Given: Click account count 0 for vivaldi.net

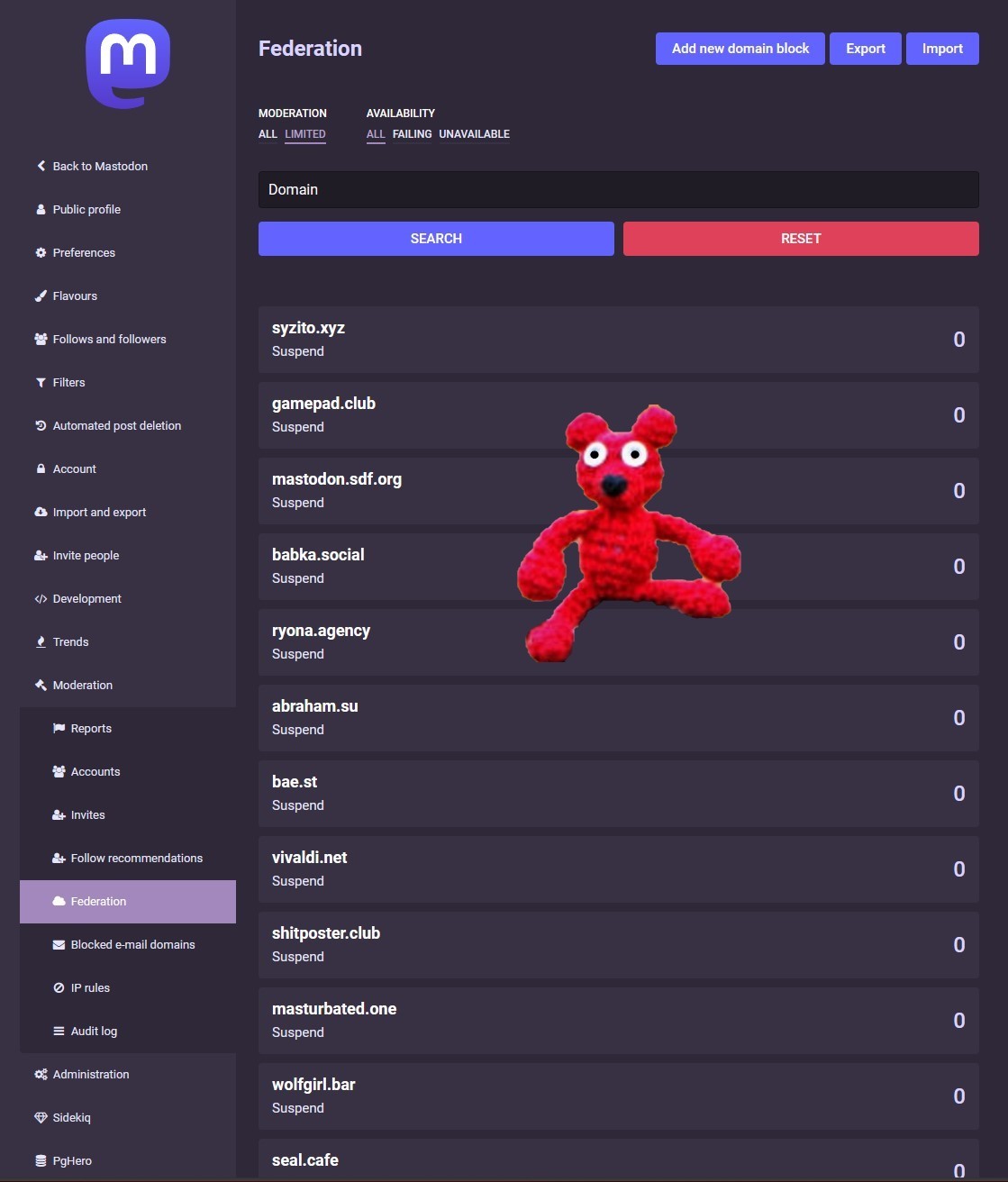Looking at the screenshot, I should pyautogui.click(x=959, y=869).
